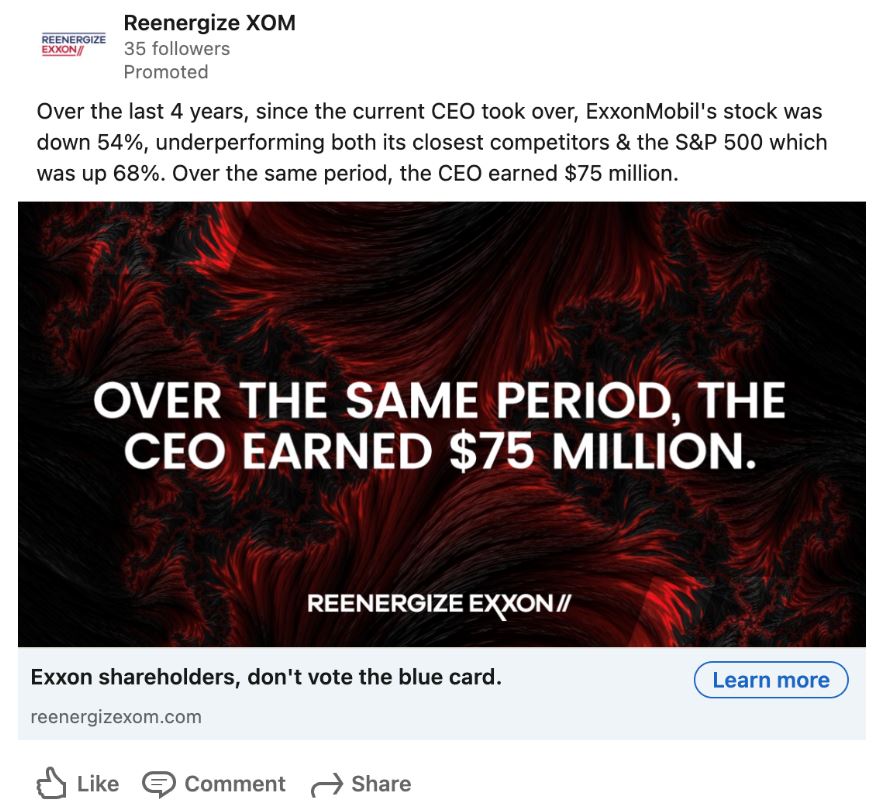Click the Like text label
This screenshot has height=808, width=875.
click(98, 784)
